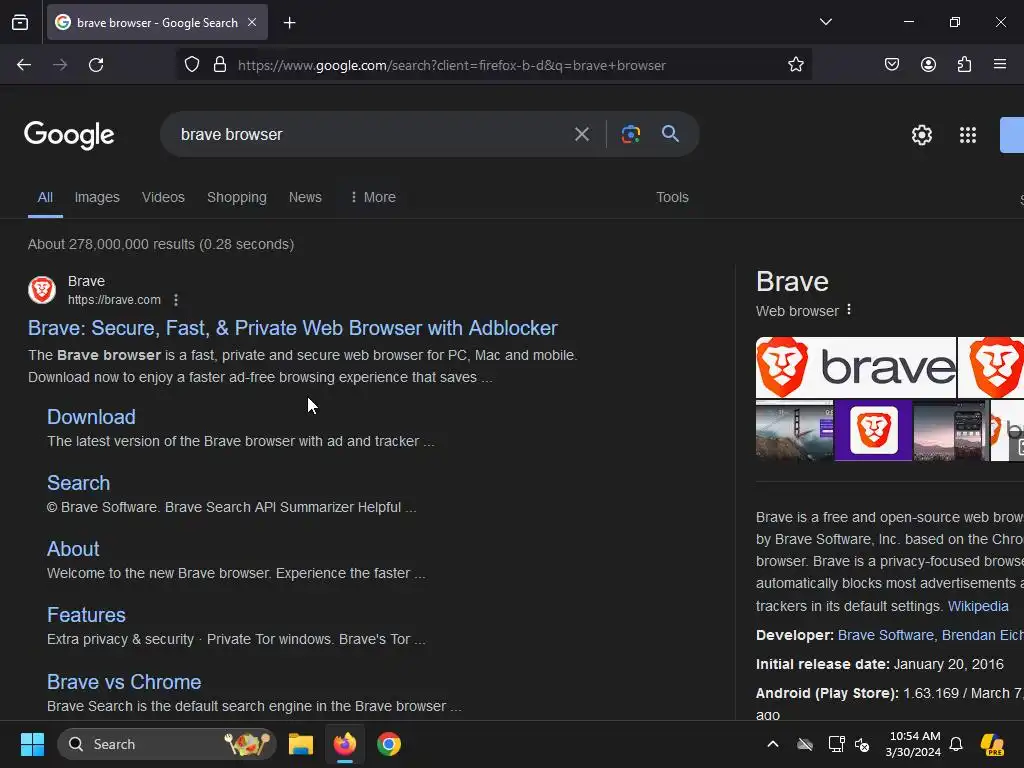The image size is (1024, 768).
Task: Reload the current page
Action: click(96, 65)
